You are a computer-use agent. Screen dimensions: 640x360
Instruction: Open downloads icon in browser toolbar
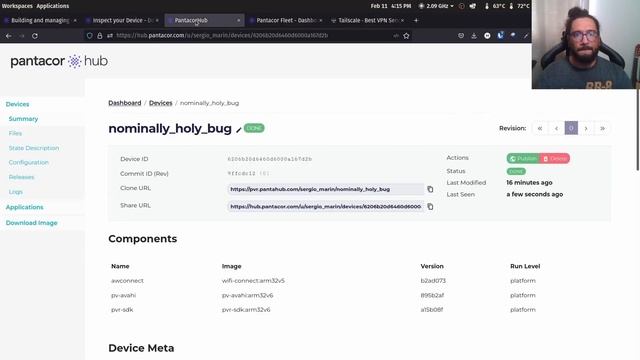coord(474,36)
